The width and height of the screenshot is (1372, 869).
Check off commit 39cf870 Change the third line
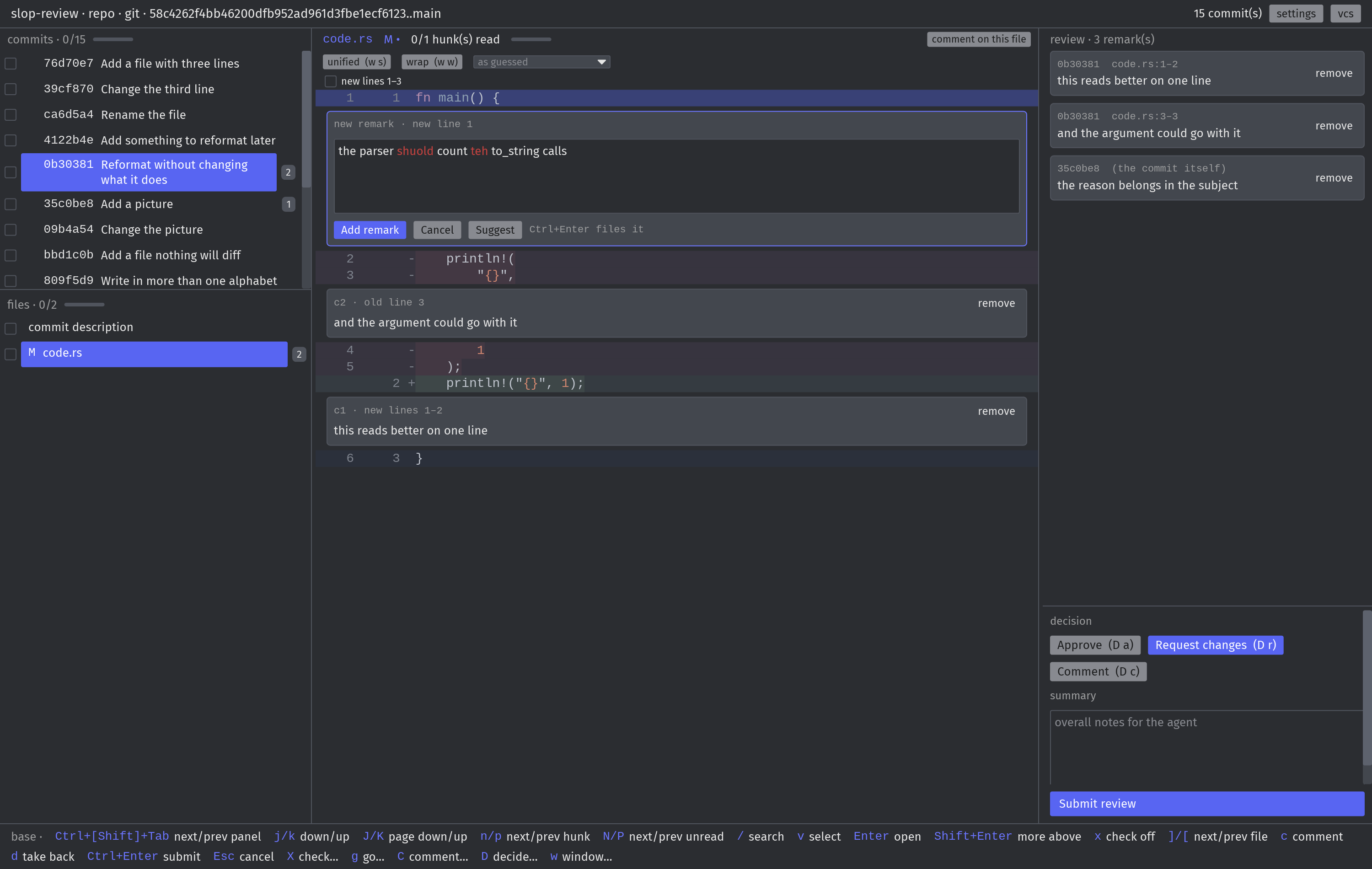point(11,90)
